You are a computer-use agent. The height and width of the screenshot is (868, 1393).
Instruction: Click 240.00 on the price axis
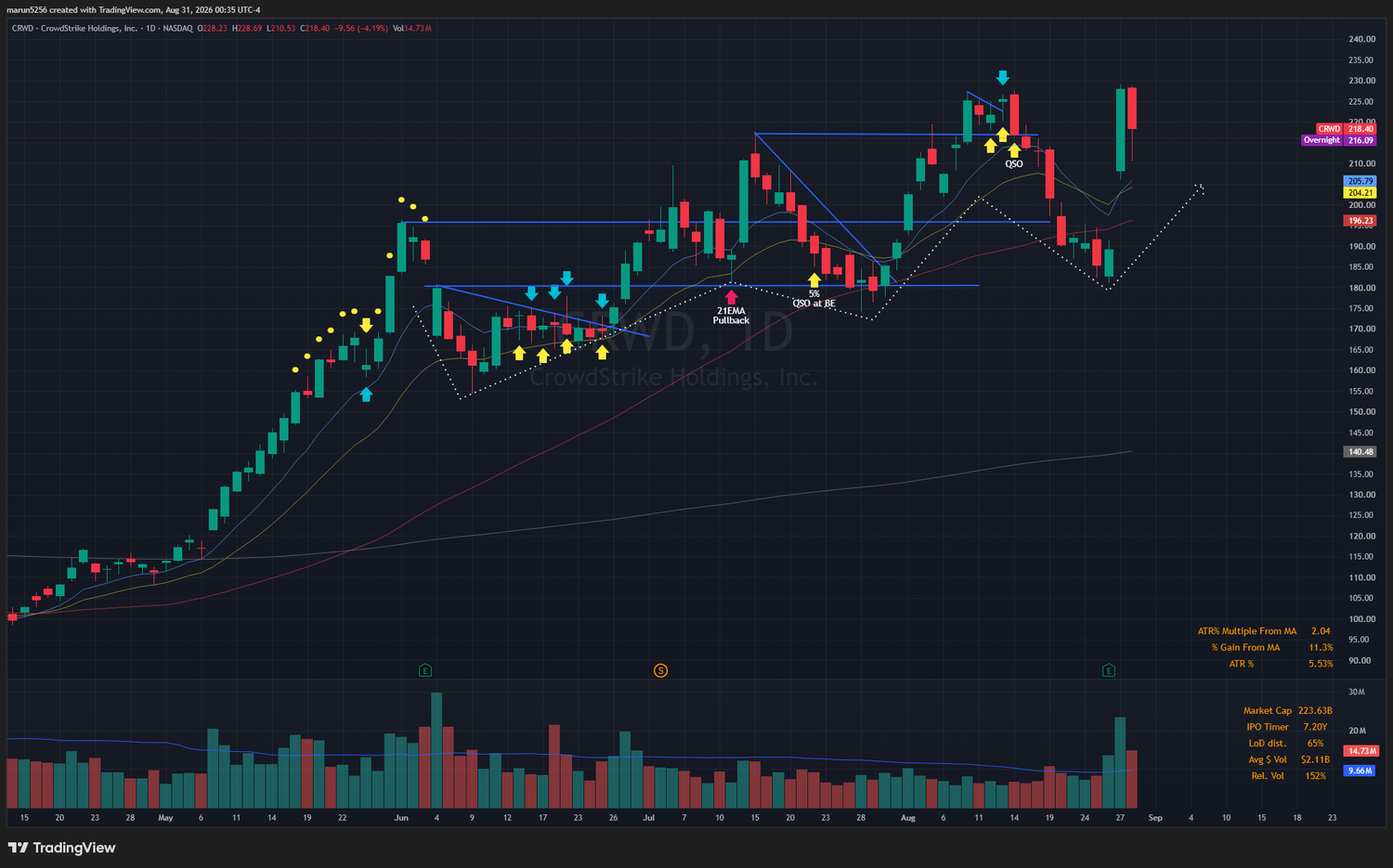click(1362, 40)
